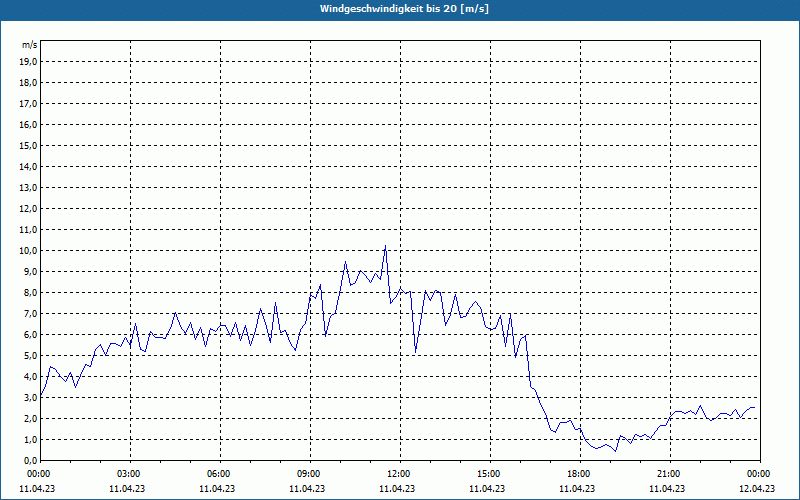Image resolution: width=800 pixels, height=500 pixels.
Task: Select the 2,0 y-axis label
Action: 30,418
